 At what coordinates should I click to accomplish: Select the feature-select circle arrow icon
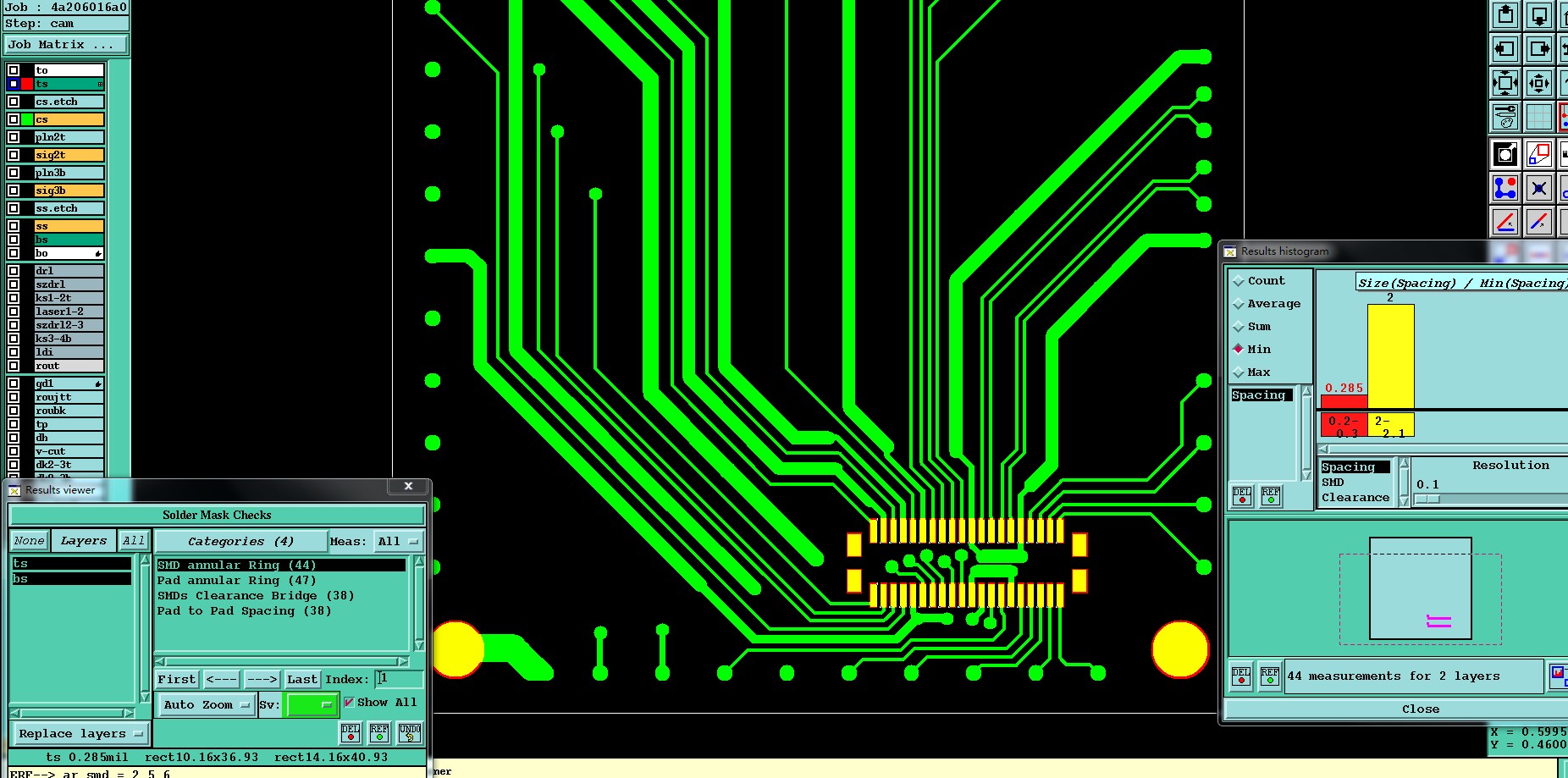click(x=1505, y=154)
